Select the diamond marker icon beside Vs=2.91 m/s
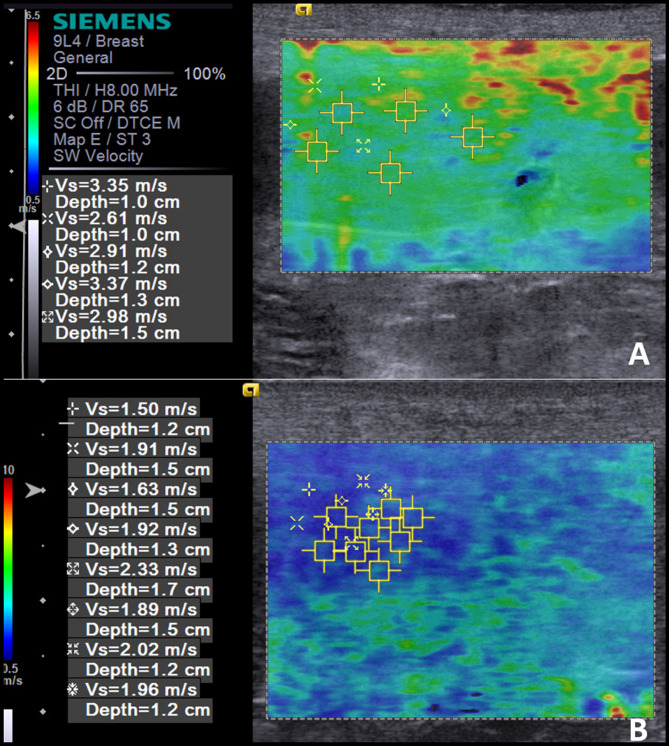The height and width of the screenshot is (746, 669). [48, 252]
